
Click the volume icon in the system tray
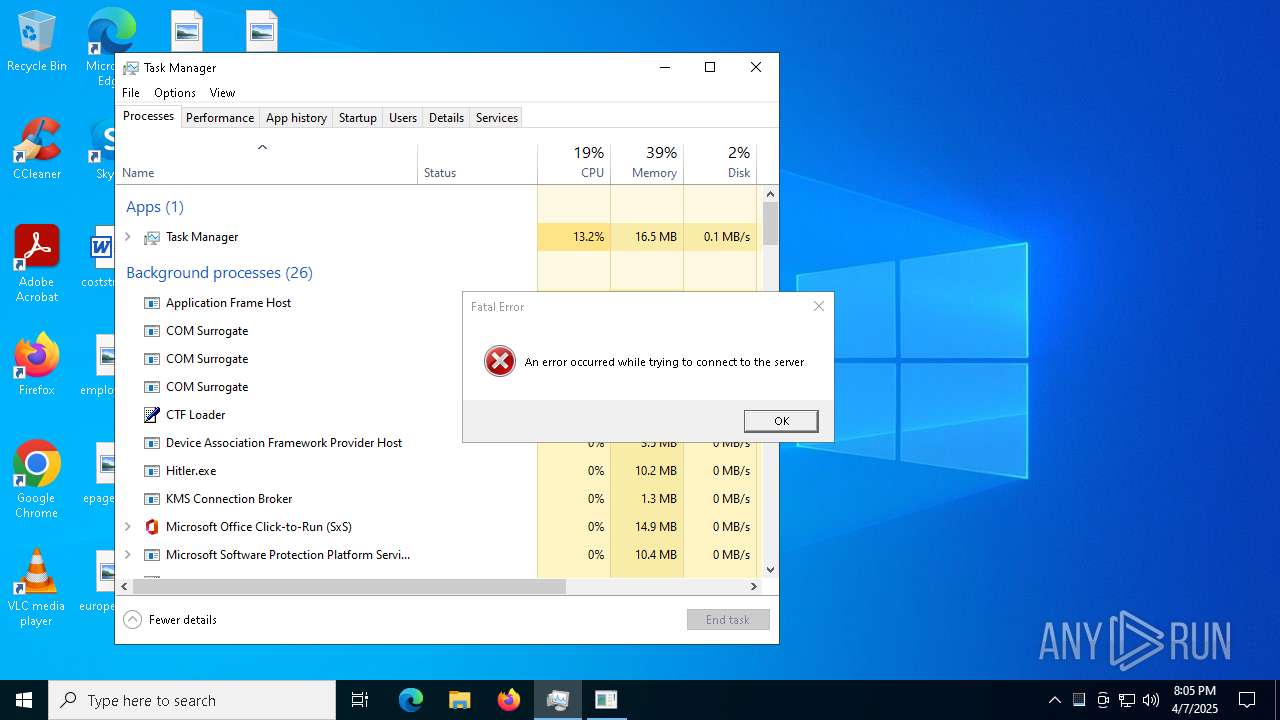(1151, 700)
